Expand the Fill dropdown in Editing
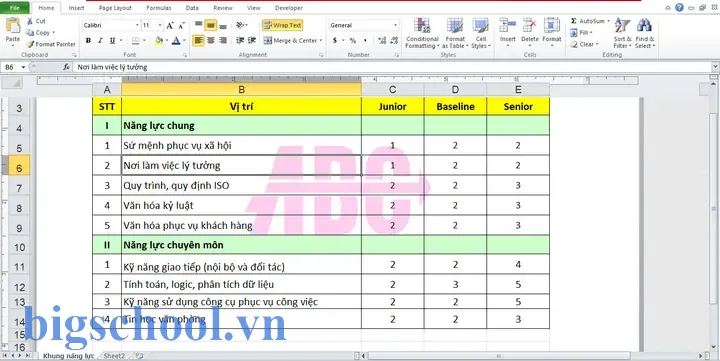Image resolution: width=720 pixels, height=361 pixels. point(591,33)
